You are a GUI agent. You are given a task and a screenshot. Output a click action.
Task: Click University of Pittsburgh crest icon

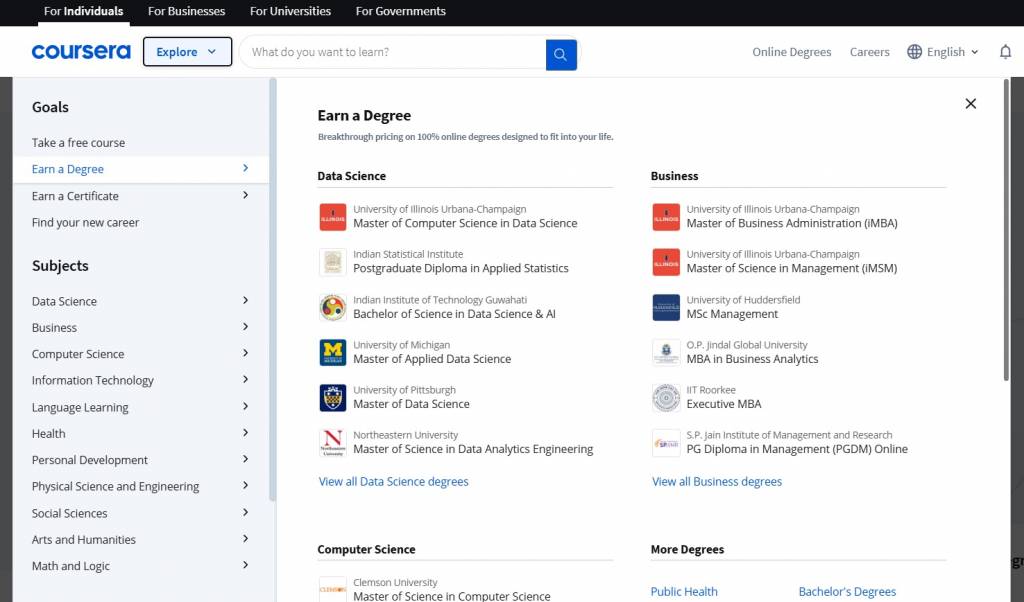(x=333, y=397)
